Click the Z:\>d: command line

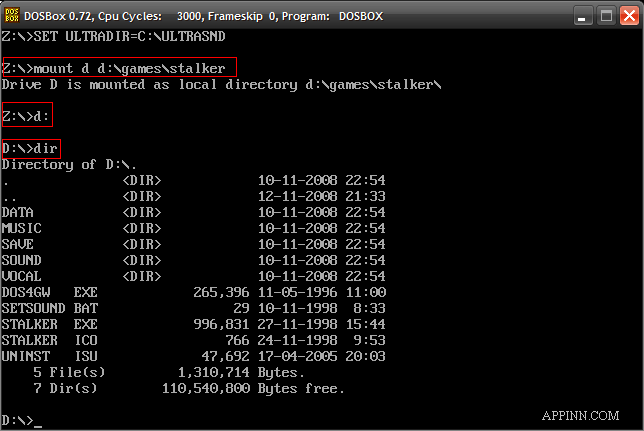pyautogui.click(x=25, y=116)
